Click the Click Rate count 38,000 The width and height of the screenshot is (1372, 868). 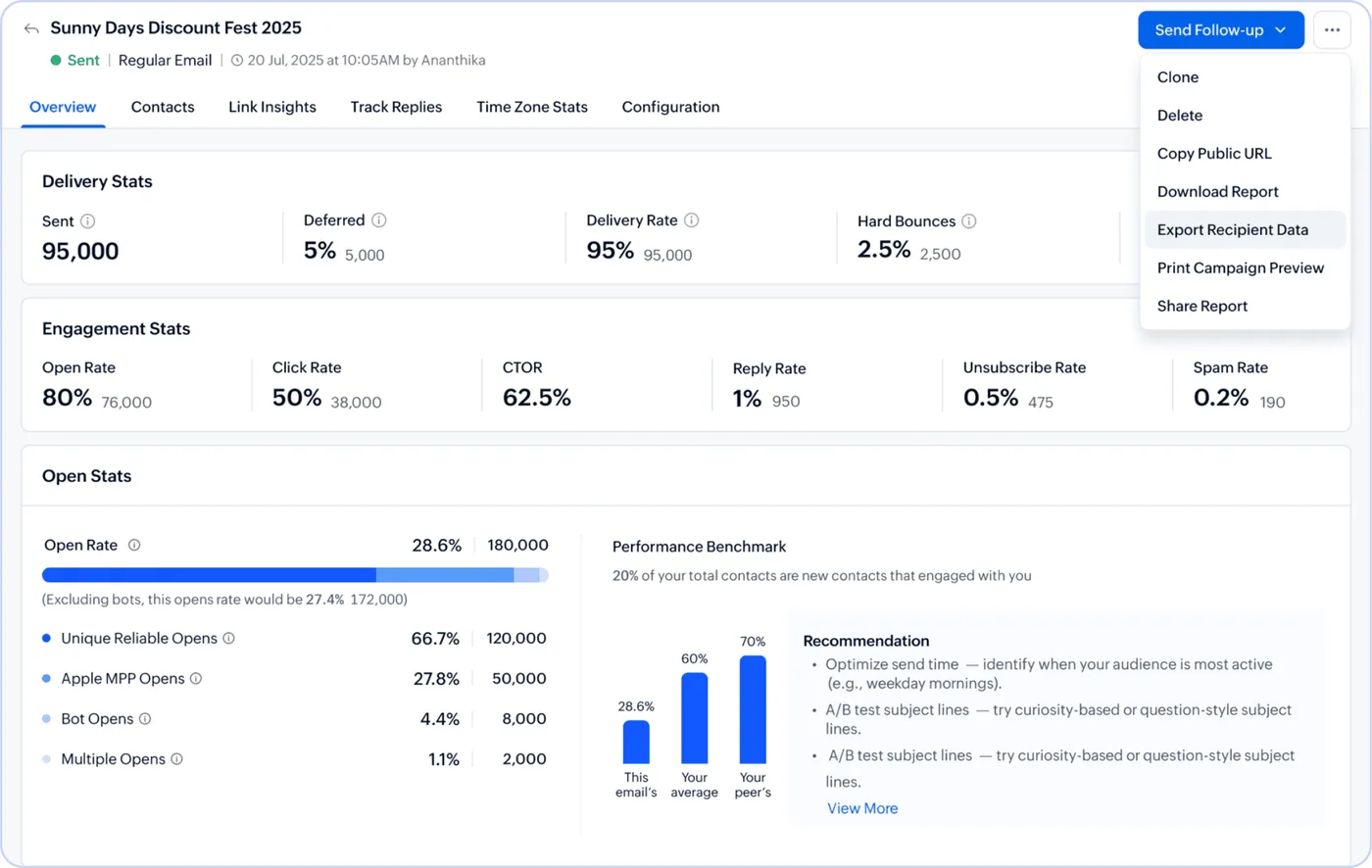[357, 402]
